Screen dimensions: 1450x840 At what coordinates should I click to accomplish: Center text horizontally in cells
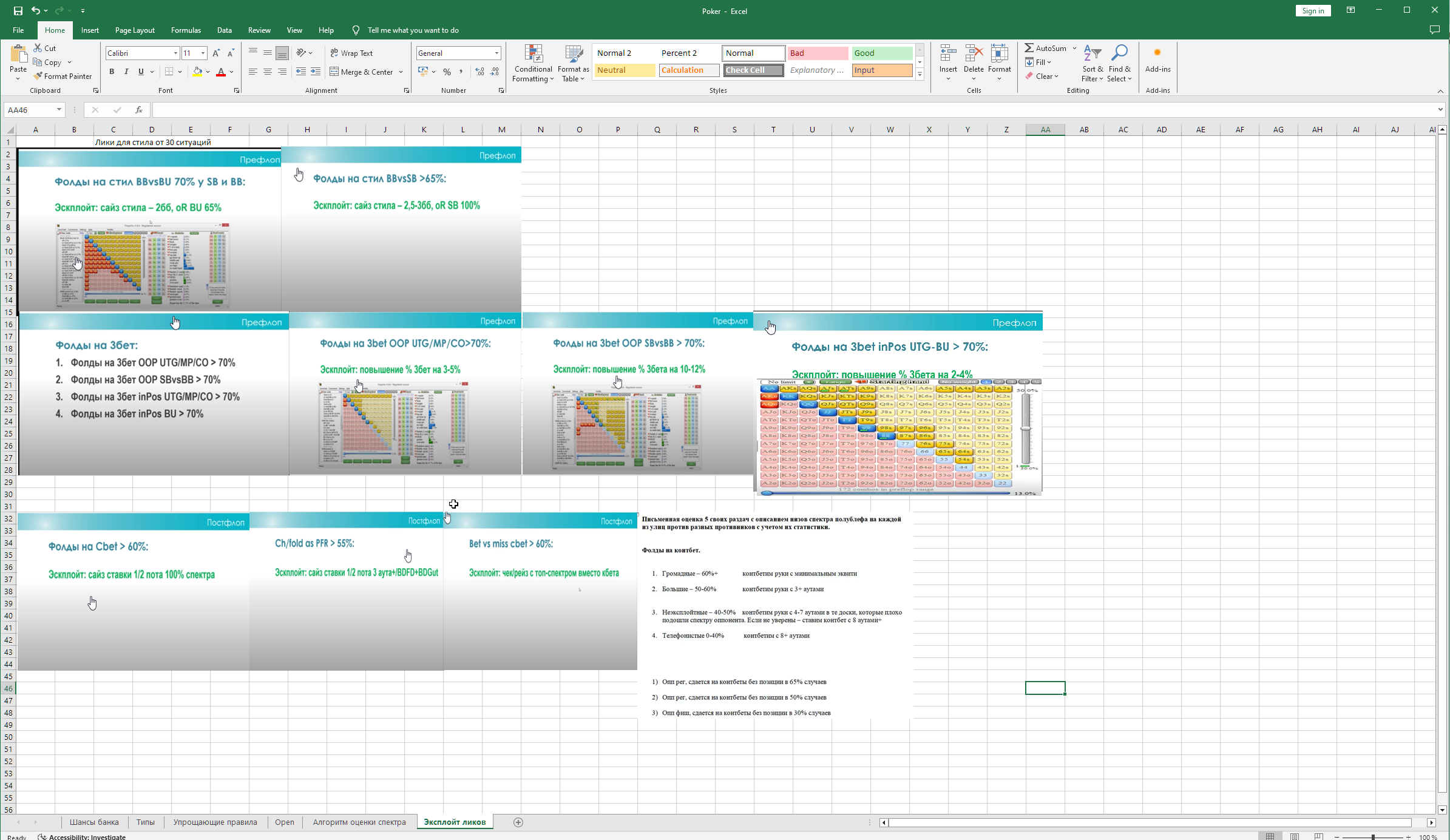[x=268, y=72]
